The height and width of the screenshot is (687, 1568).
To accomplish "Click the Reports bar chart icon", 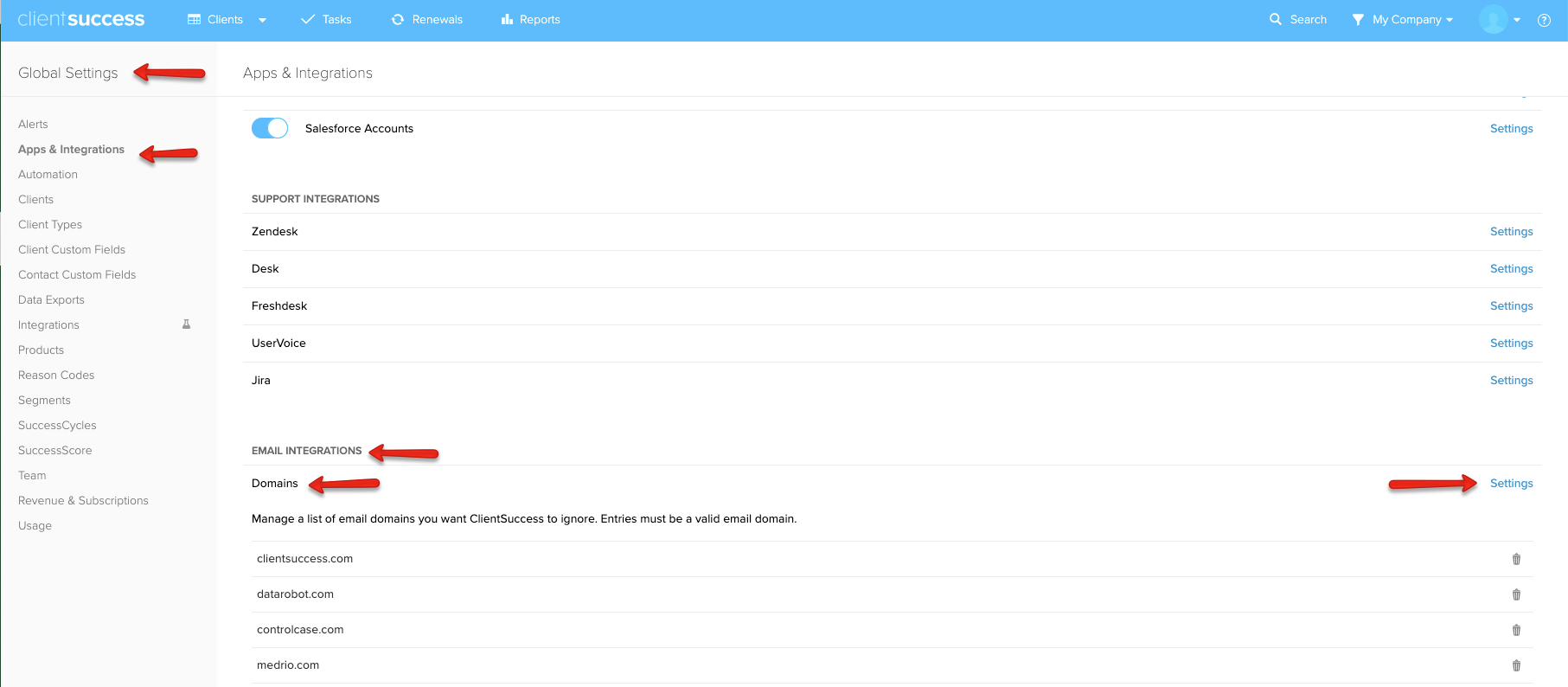I will coord(507,19).
